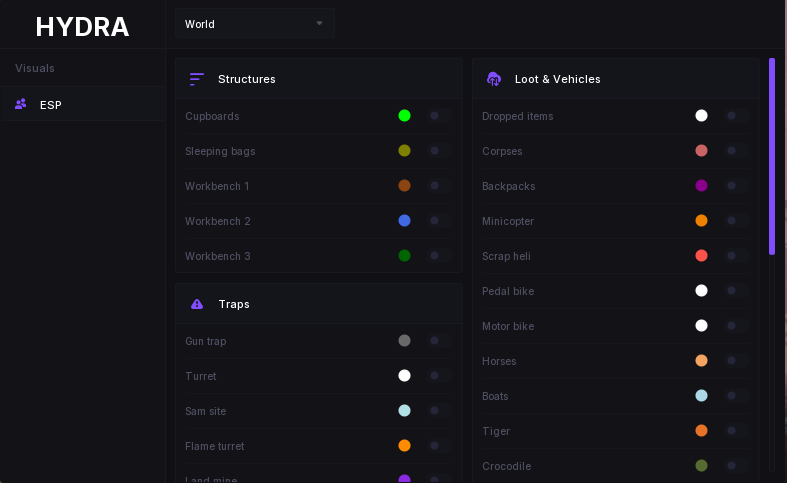This screenshot has width=787, height=483.
Task: Toggle Sam site switch
Action: 439,411
